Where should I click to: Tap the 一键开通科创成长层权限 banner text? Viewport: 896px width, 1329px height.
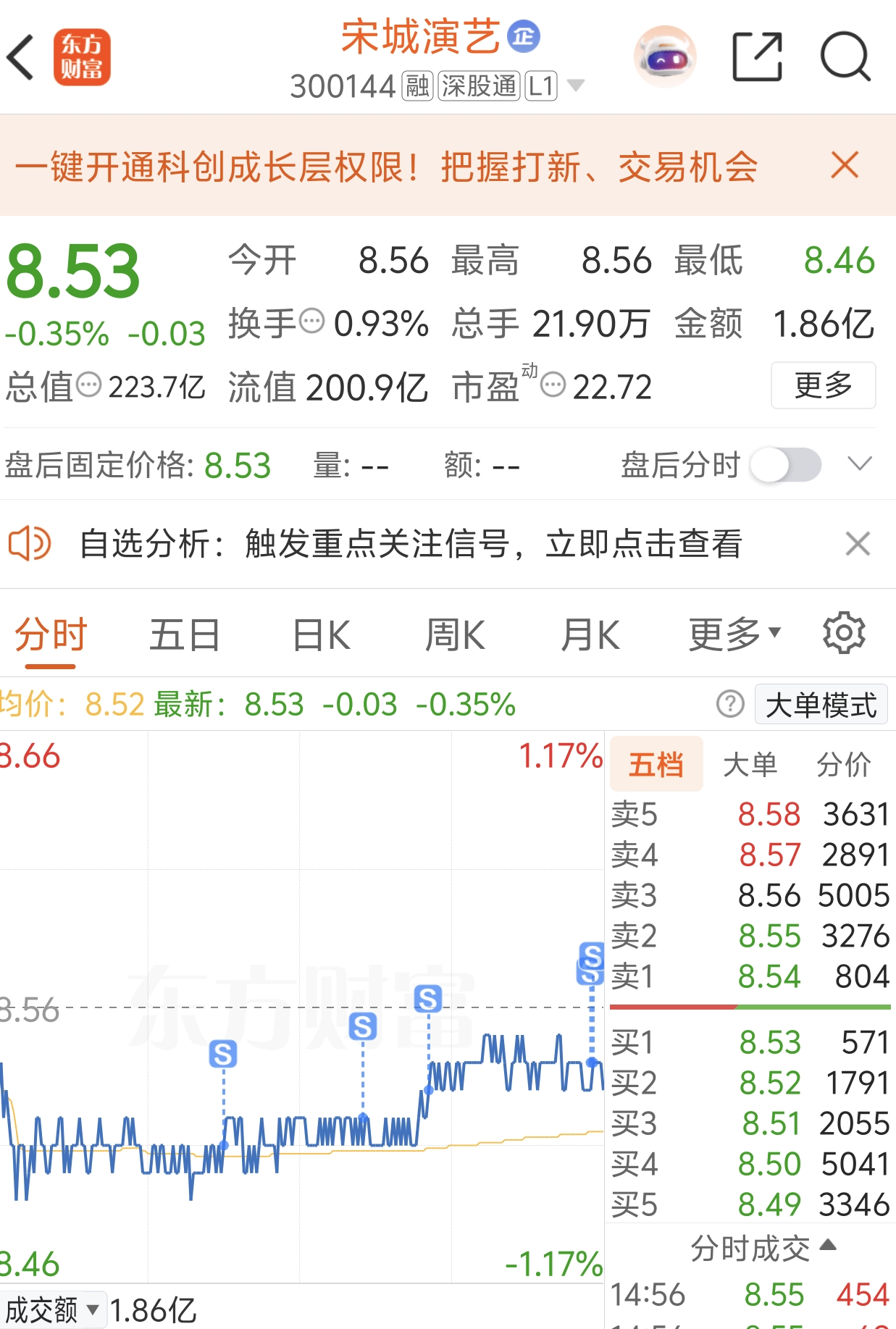pyautogui.click(x=385, y=167)
